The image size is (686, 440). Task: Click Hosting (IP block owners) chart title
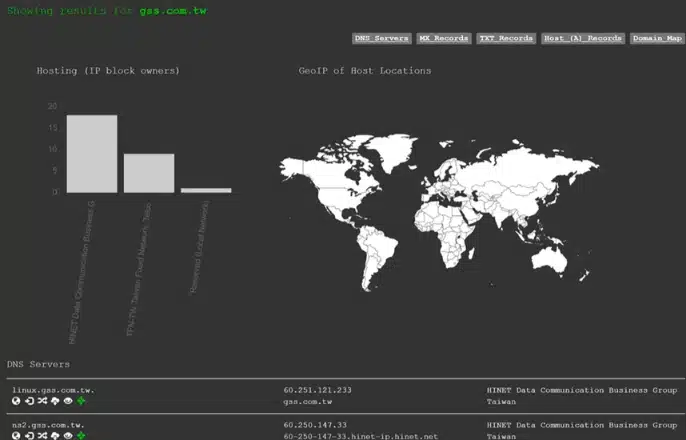[x=108, y=71]
